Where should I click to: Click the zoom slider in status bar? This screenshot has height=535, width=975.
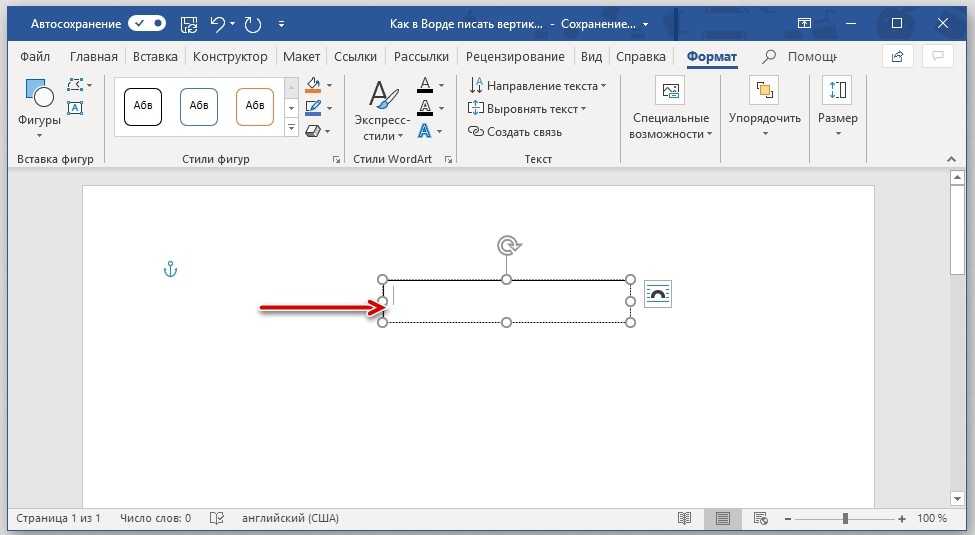[845, 518]
